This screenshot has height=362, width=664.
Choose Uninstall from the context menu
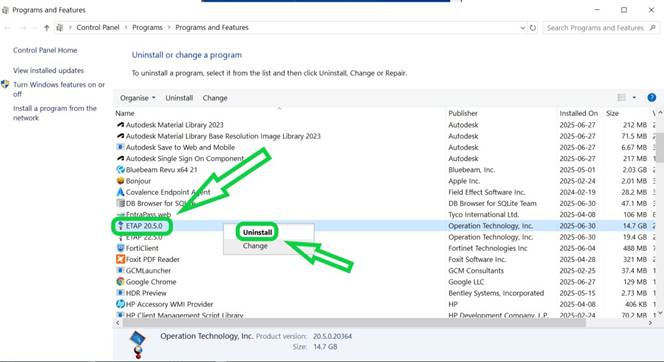[257, 232]
